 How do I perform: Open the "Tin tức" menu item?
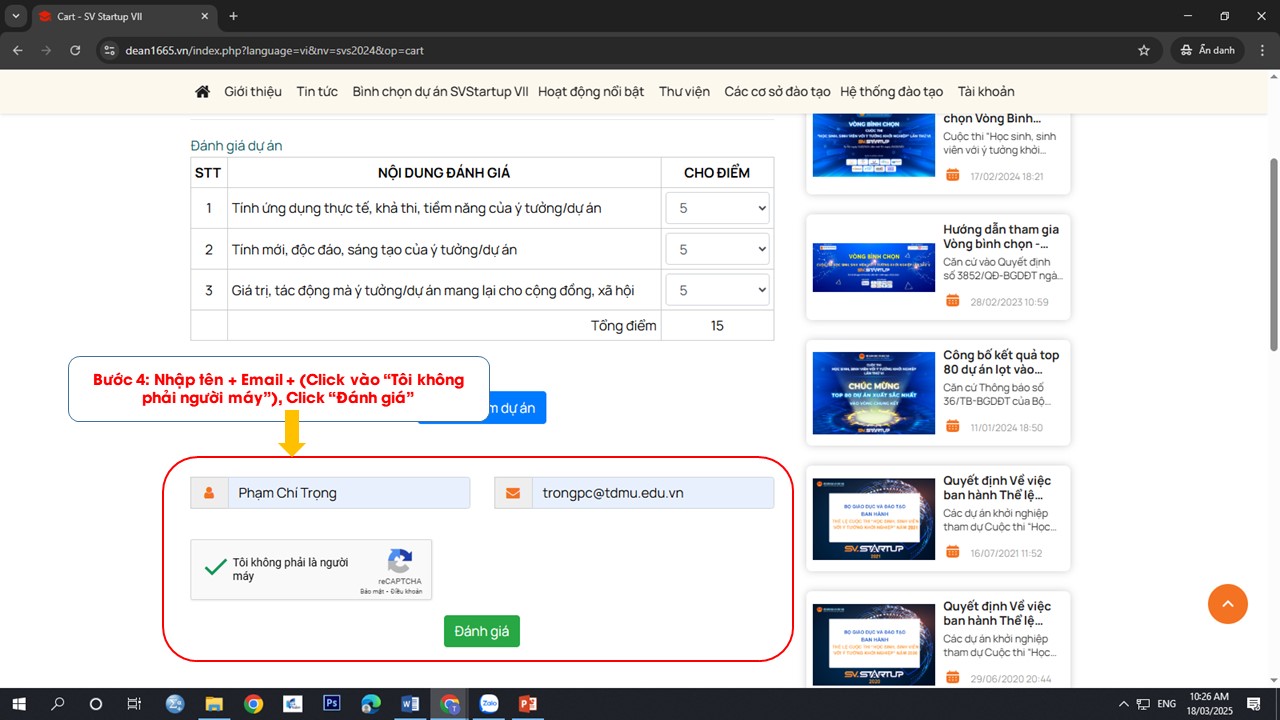click(x=317, y=91)
